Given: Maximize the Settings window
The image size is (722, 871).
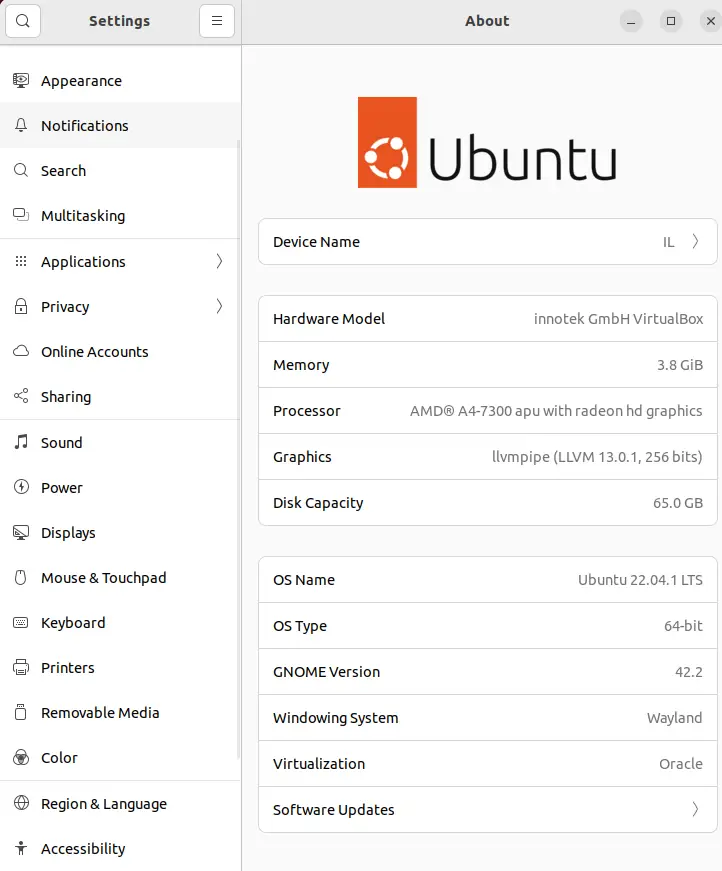Looking at the screenshot, I should [x=671, y=21].
